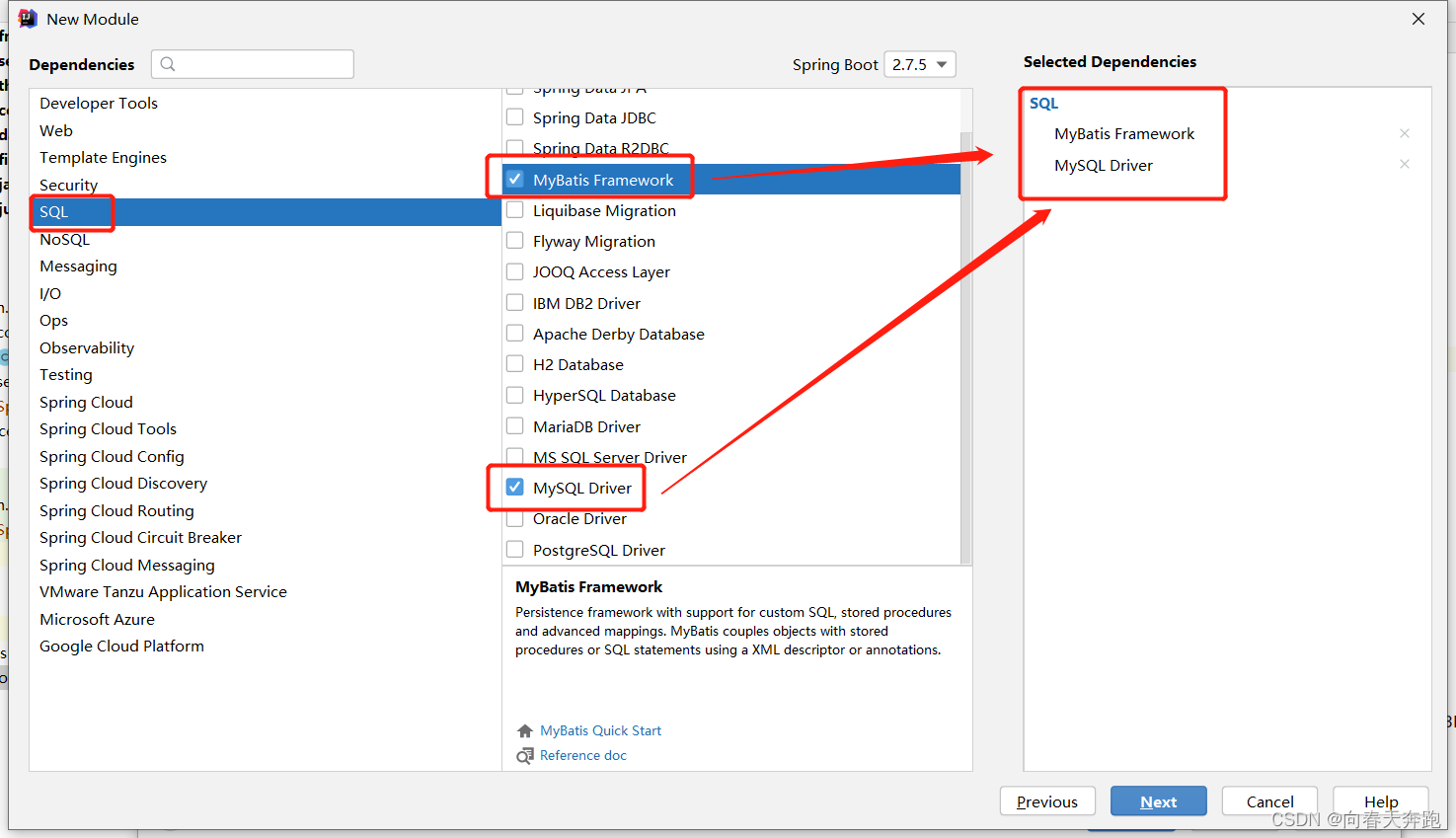Close the New Module dialog
This screenshot has width=1456, height=838.
click(1418, 19)
